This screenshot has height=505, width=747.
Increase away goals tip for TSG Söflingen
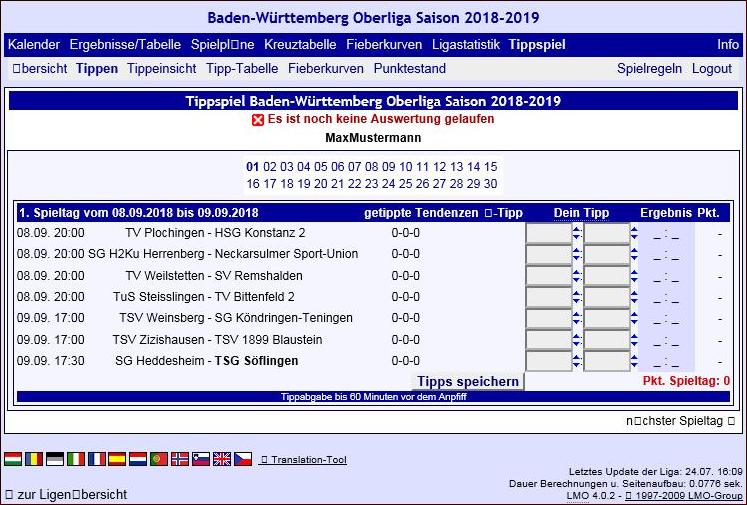634,356
